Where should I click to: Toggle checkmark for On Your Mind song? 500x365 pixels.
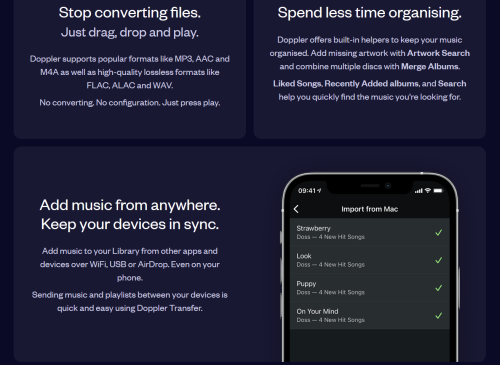439,315
